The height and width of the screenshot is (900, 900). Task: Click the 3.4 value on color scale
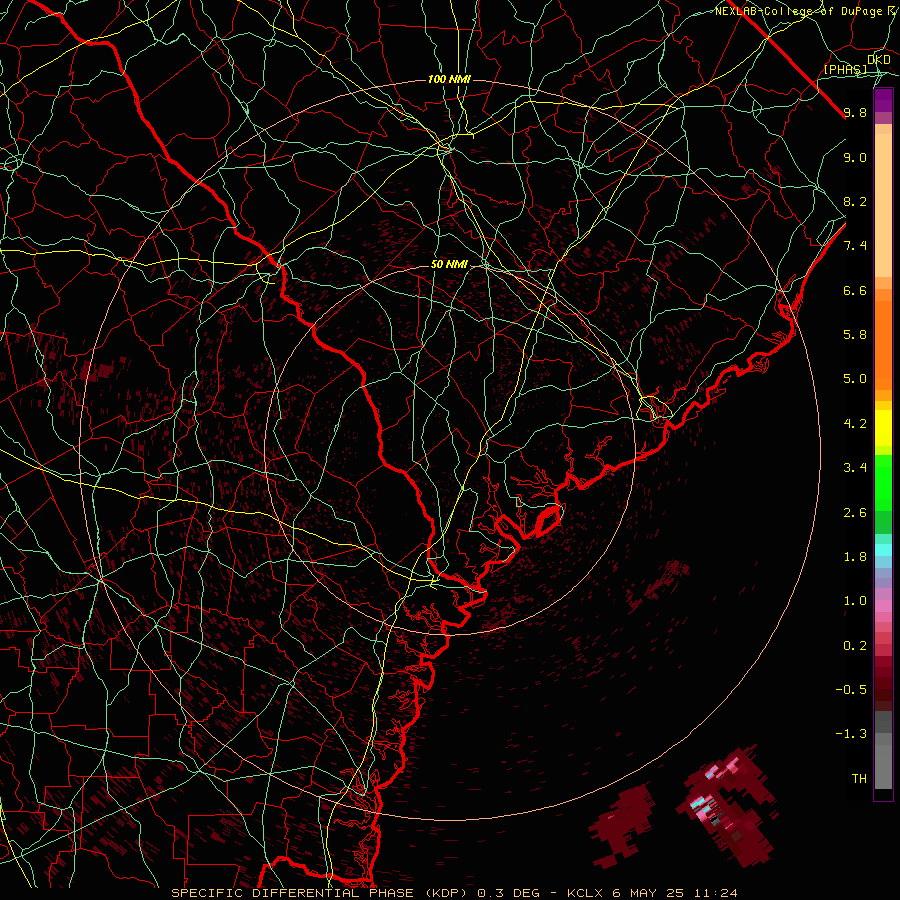pyautogui.click(x=855, y=468)
